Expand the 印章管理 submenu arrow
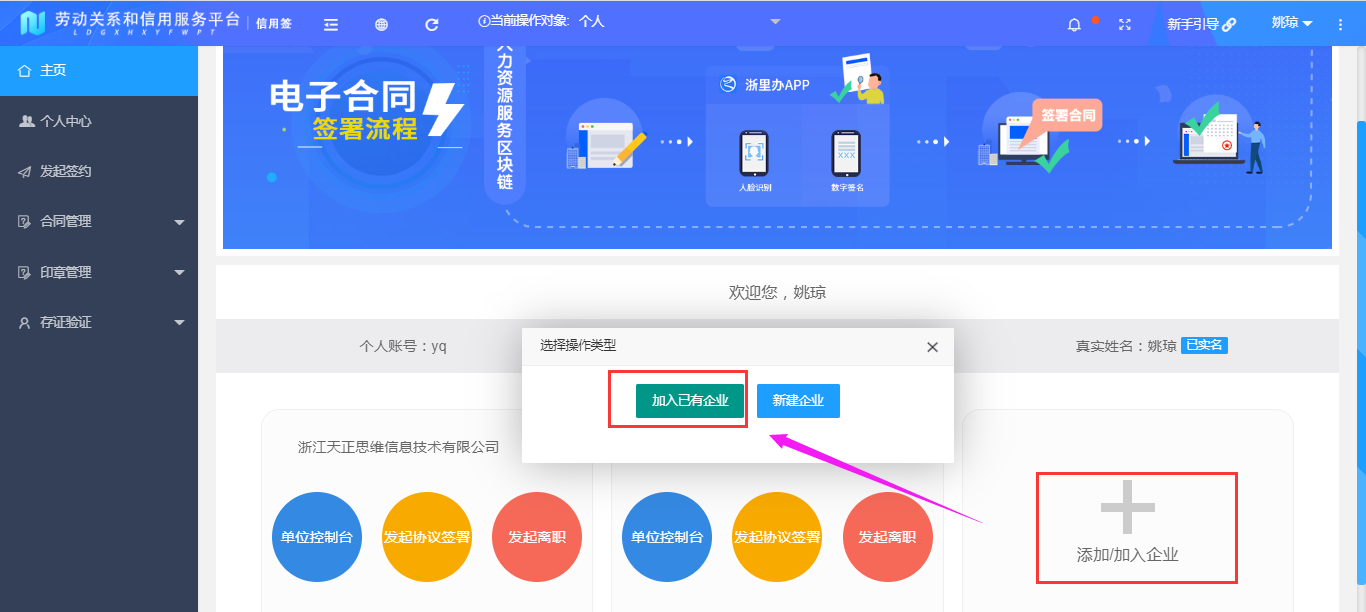The height and width of the screenshot is (612, 1366). pyautogui.click(x=180, y=272)
